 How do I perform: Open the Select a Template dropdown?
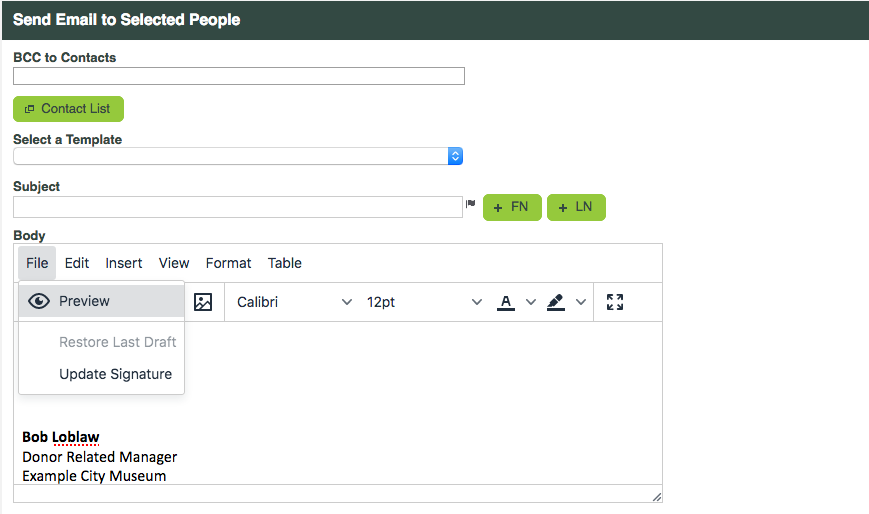[238, 156]
